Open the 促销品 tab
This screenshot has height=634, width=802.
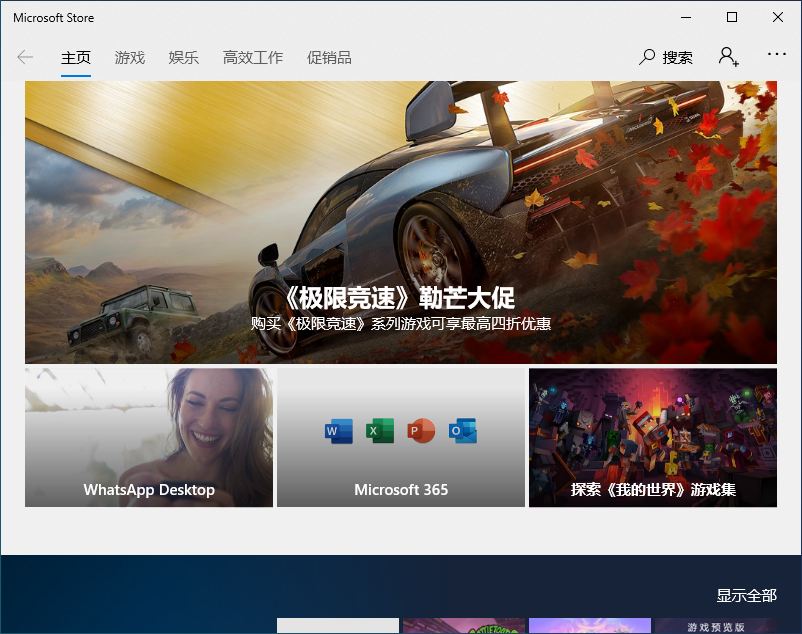coord(329,58)
